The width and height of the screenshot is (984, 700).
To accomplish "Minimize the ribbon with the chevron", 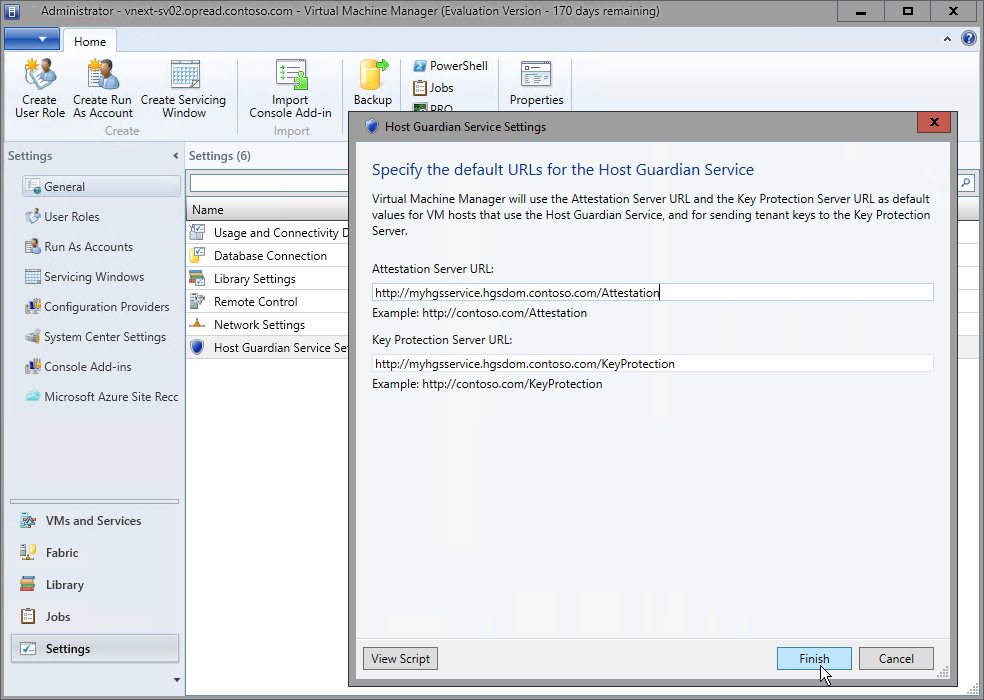I will [x=946, y=38].
